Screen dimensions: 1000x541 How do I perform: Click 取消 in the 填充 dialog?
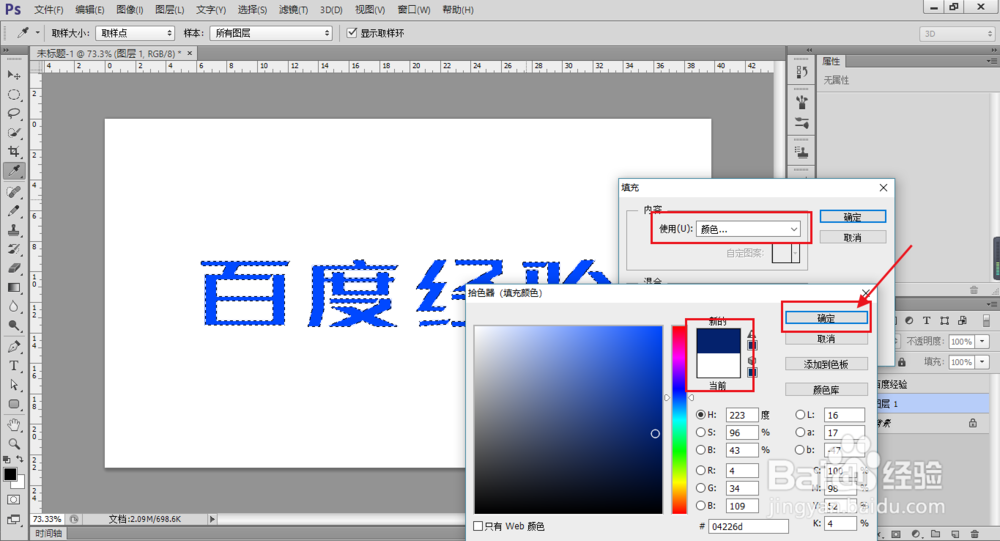(x=853, y=237)
